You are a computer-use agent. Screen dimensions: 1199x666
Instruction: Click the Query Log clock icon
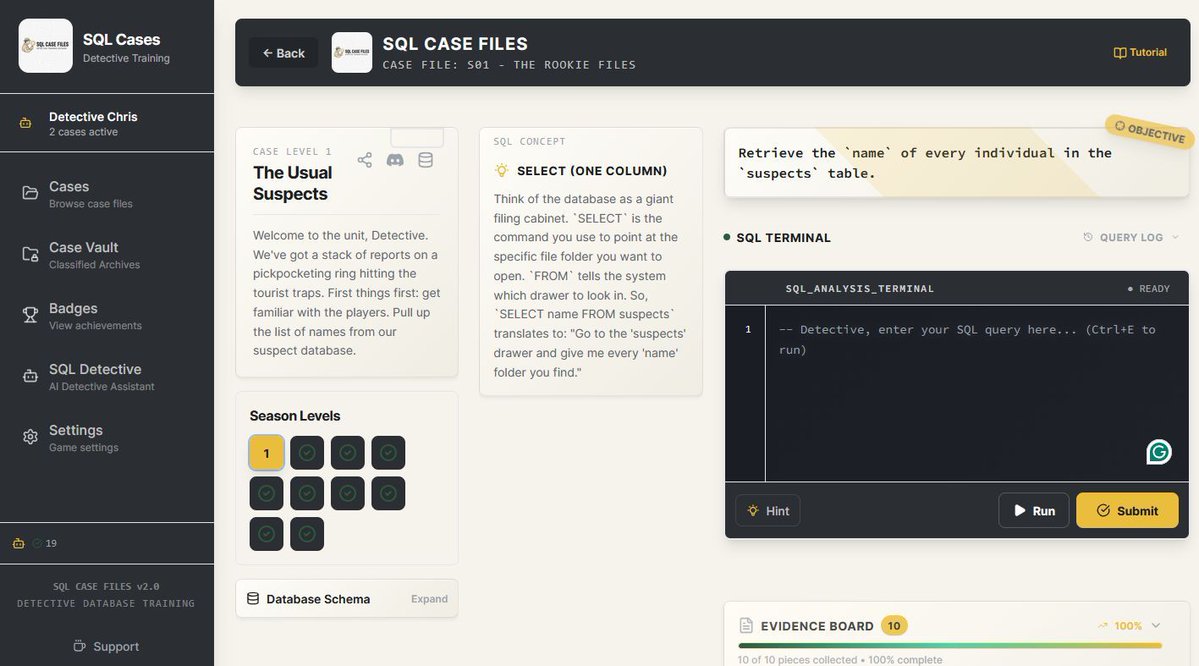(x=1087, y=236)
